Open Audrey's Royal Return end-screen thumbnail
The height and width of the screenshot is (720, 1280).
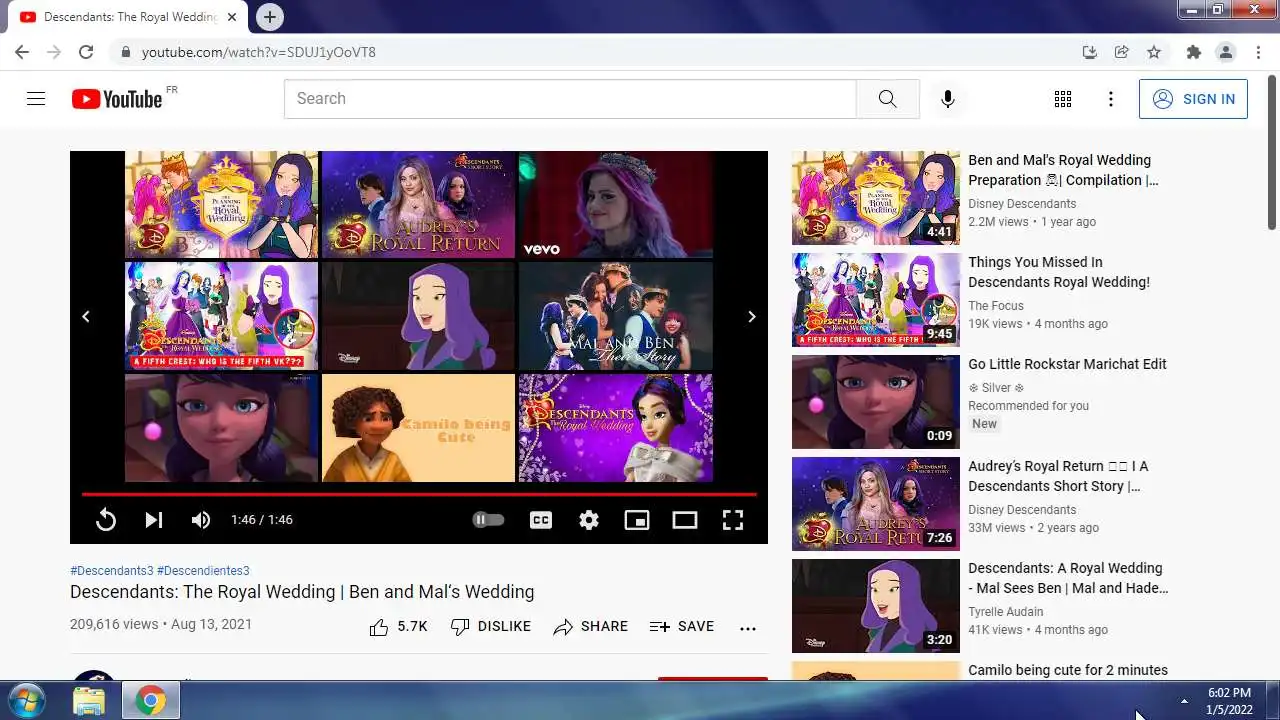418,205
